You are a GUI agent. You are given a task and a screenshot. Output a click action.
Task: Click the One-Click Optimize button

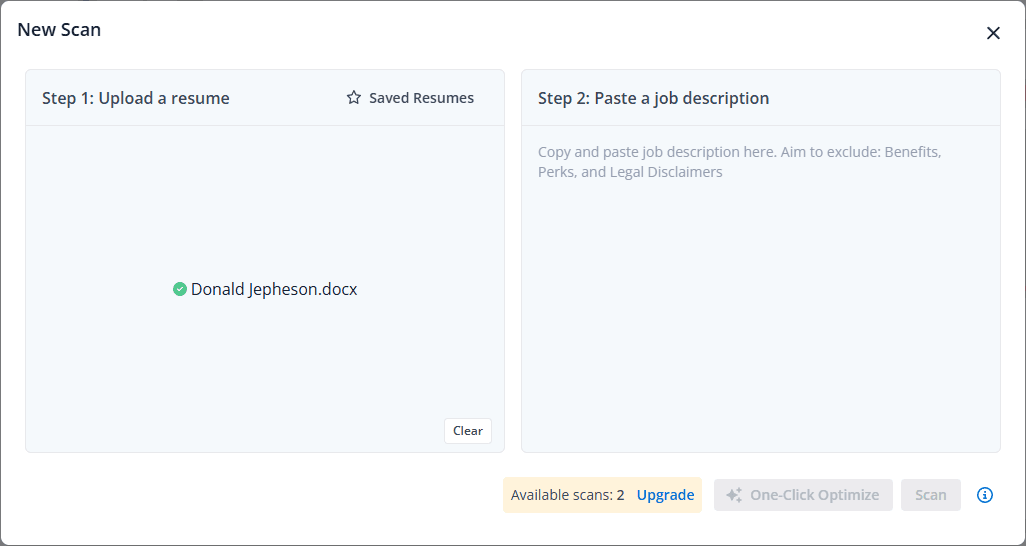tap(803, 495)
